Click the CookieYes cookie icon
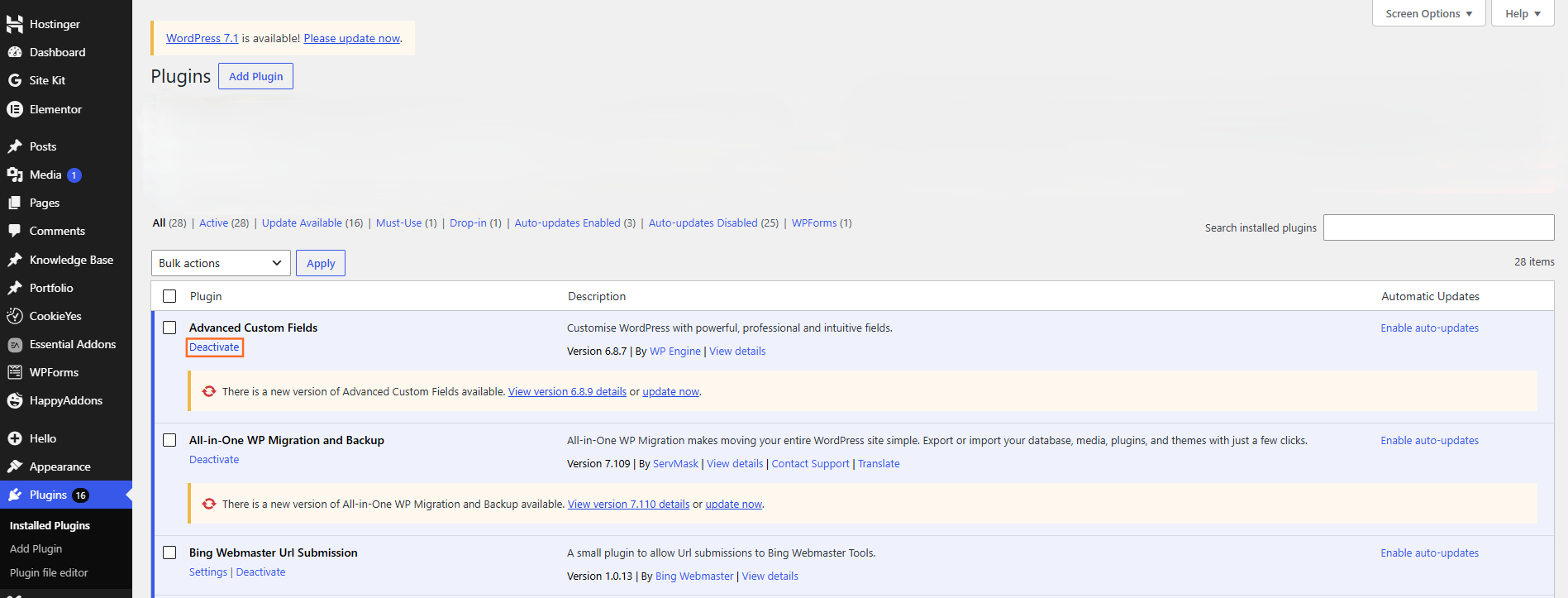Image resolution: width=1568 pixels, height=598 pixels. click(15, 316)
